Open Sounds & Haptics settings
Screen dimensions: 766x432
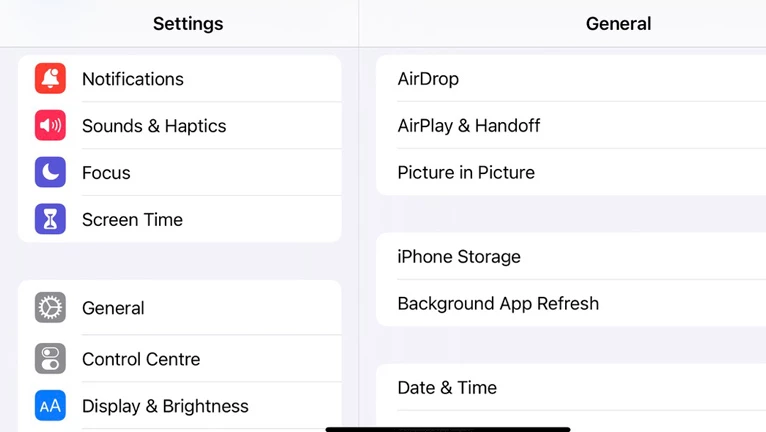coord(180,125)
